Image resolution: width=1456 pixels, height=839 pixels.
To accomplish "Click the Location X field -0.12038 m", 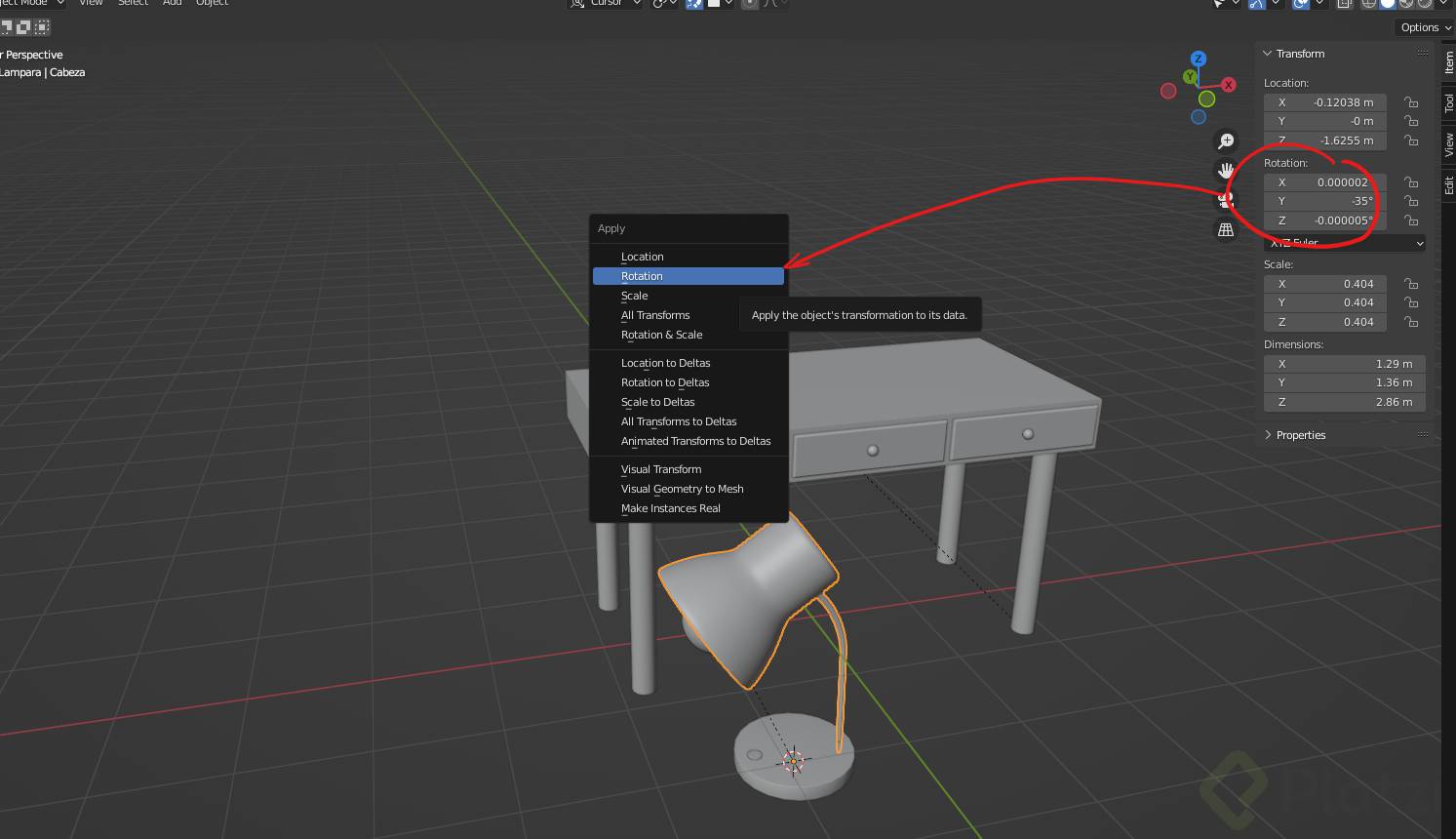I will click(x=1325, y=102).
